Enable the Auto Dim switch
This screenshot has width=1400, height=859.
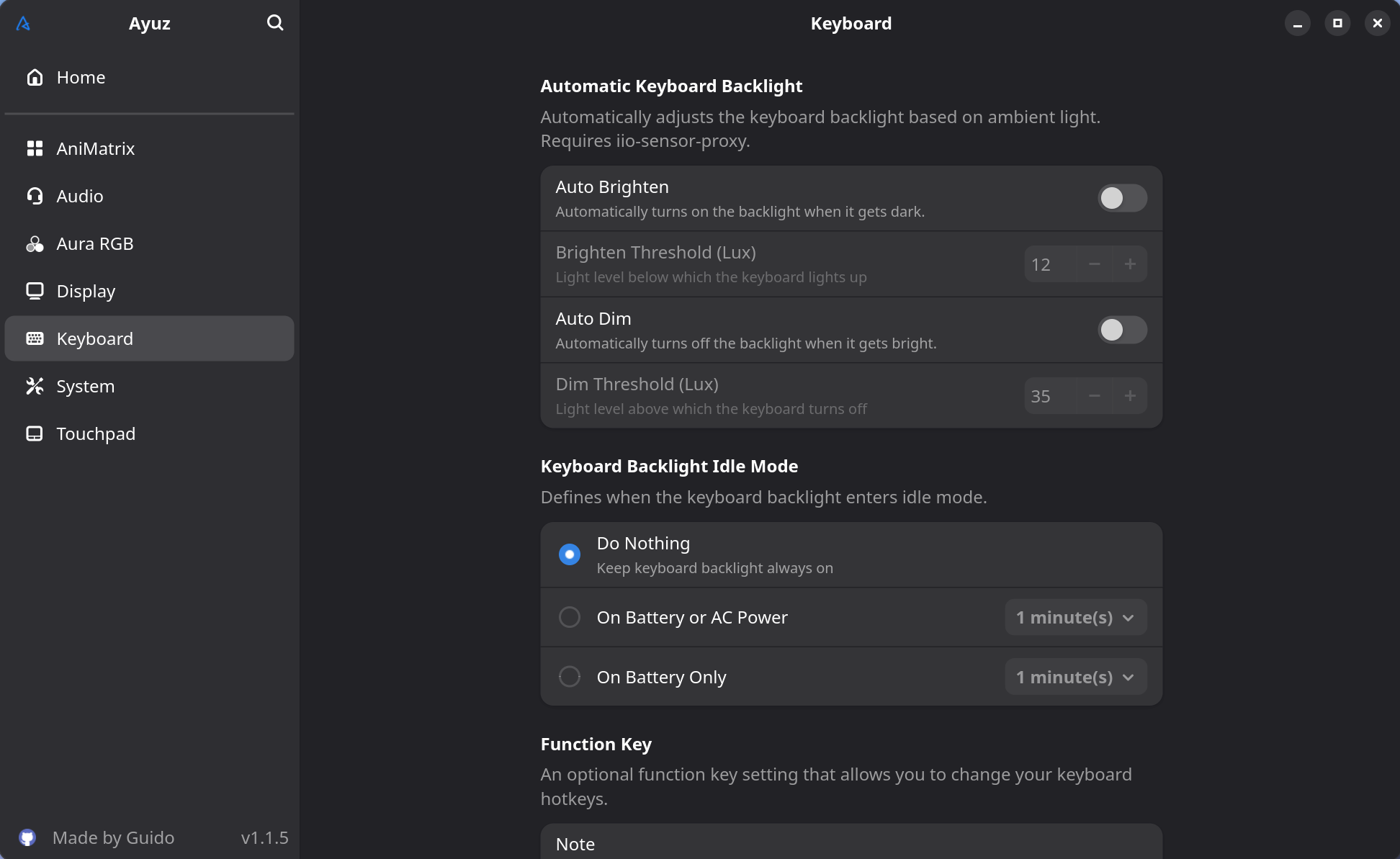1122,330
